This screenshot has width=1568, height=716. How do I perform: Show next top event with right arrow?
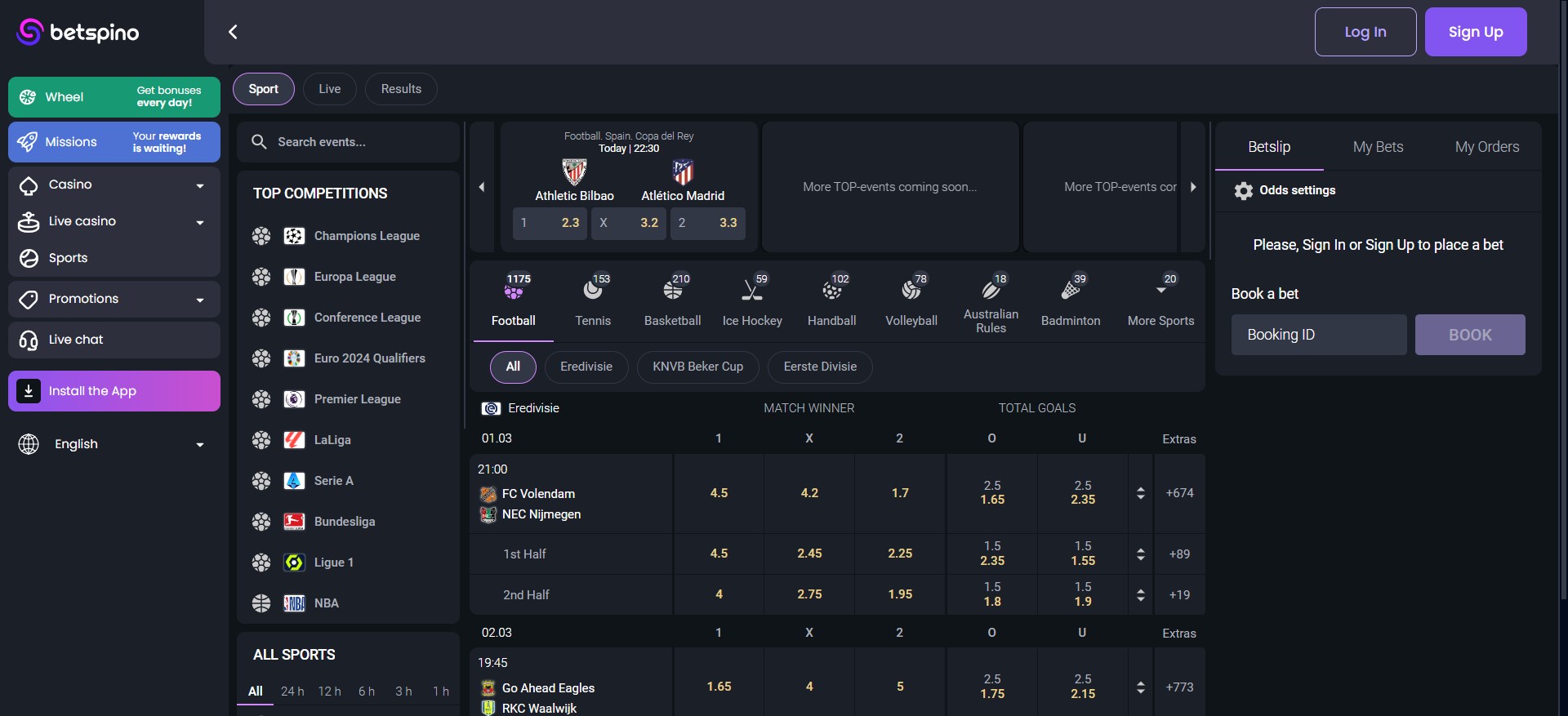coord(1193,187)
